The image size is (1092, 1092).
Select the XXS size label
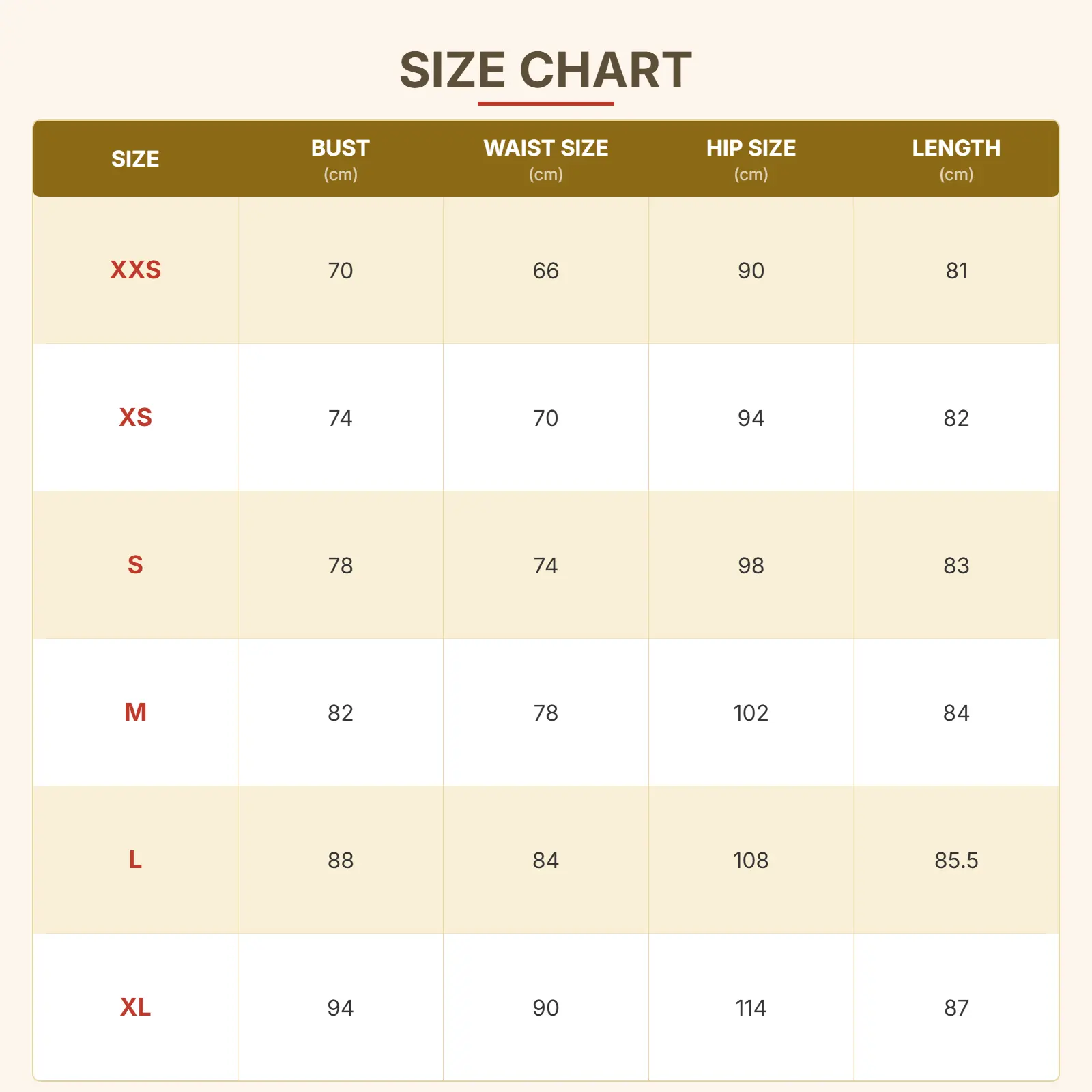pyautogui.click(x=135, y=270)
